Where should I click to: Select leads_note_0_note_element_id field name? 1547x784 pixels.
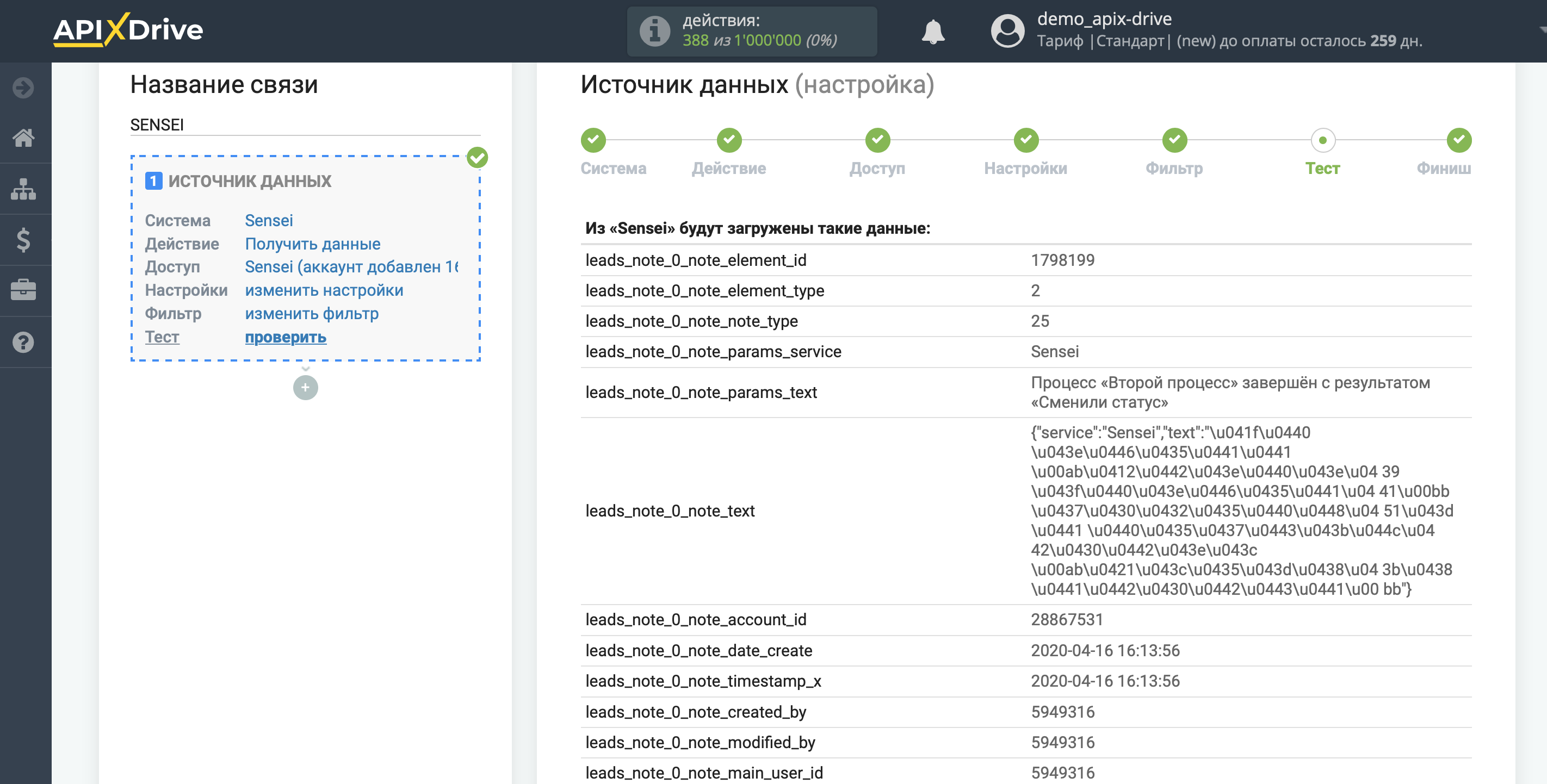(x=695, y=260)
